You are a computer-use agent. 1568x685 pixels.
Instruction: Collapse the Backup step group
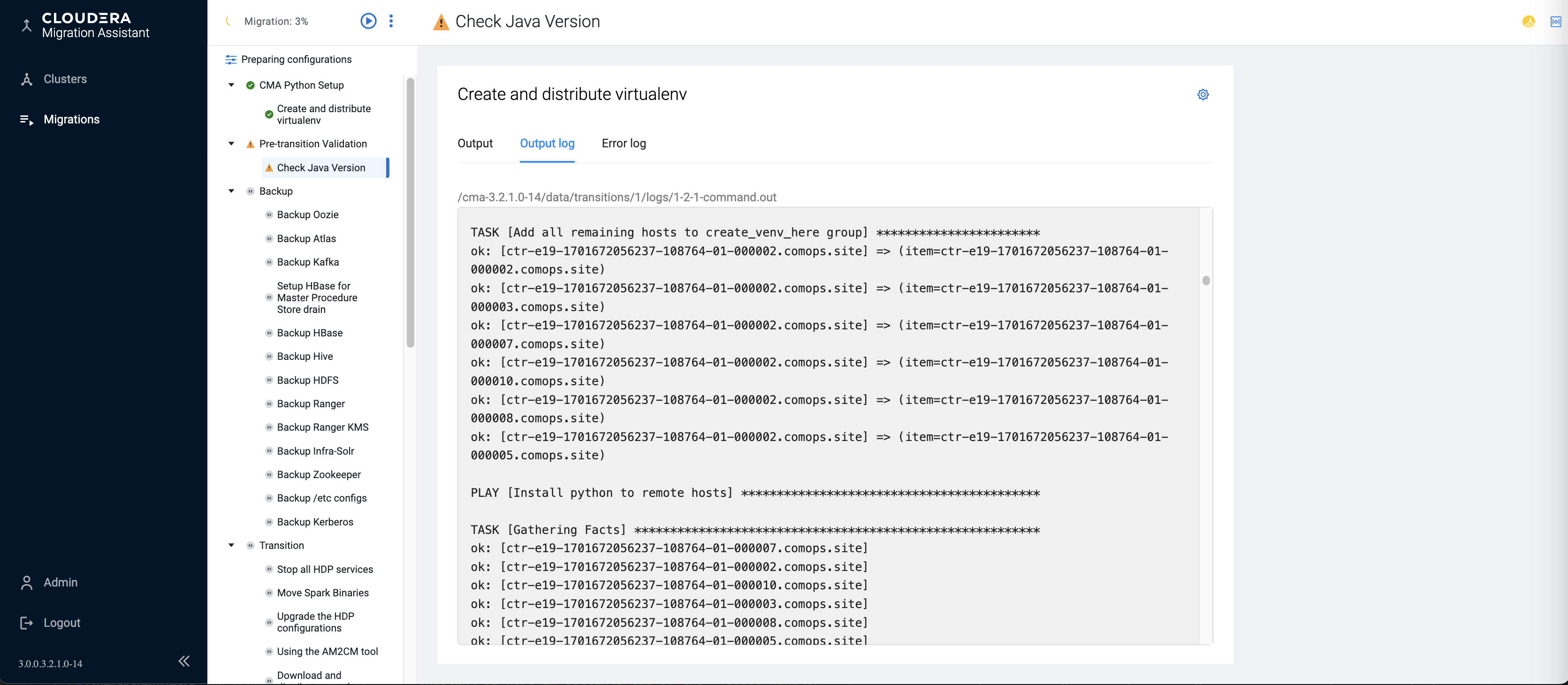[x=231, y=191]
